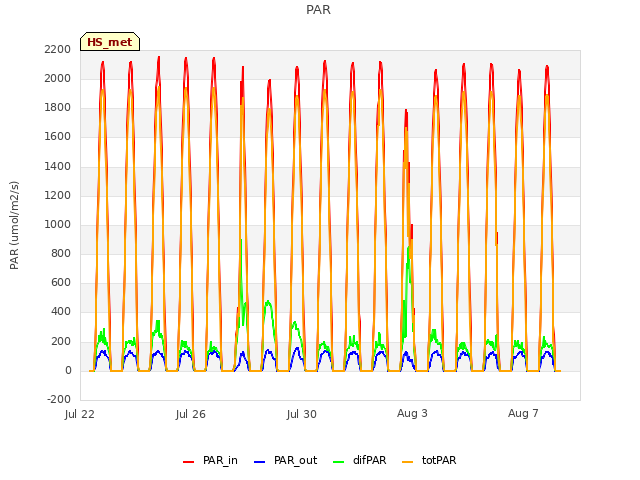Click the Jul 30 x-axis tick label
The width and height of the screenshot is (640, 480).
click(302, 414)
